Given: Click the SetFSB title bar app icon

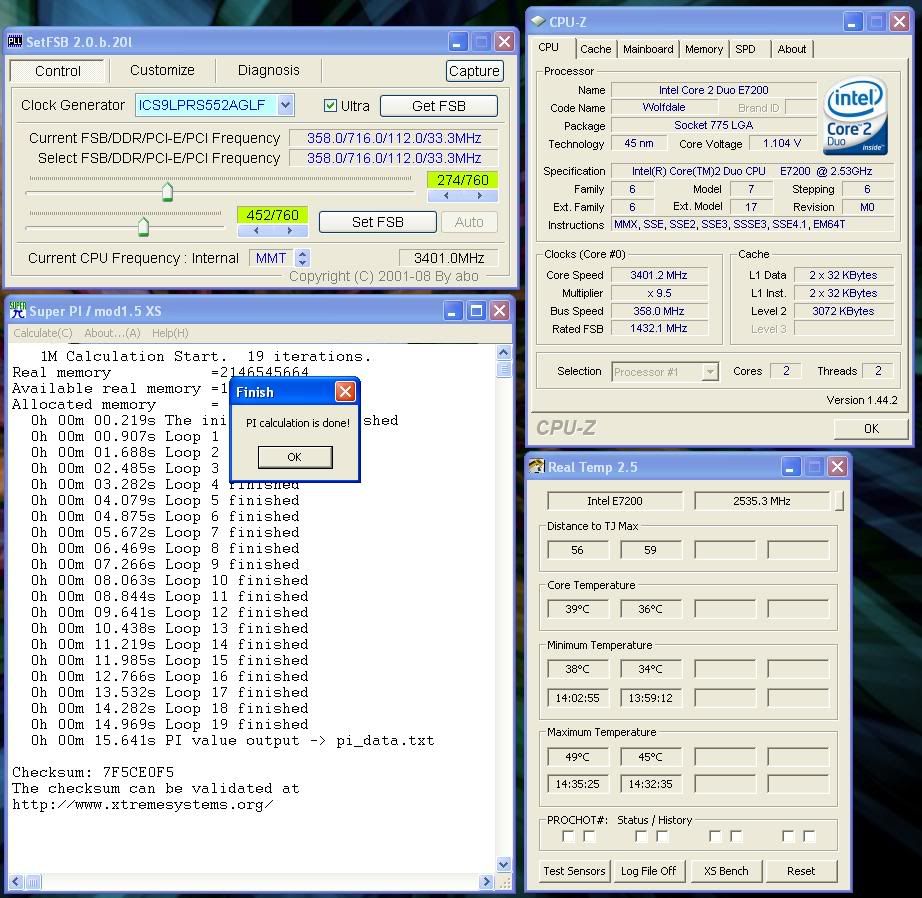Looking at the screenshot, I should [x=15, y=41].
